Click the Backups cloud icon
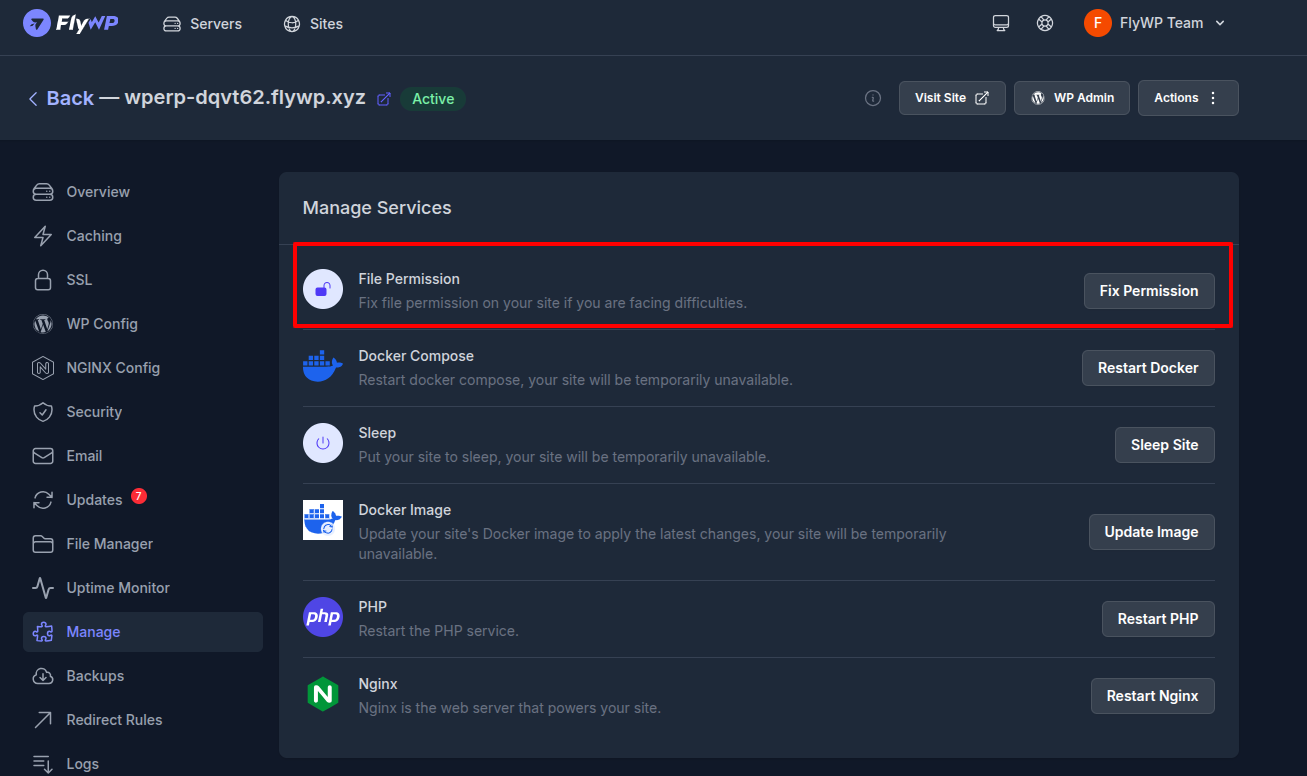1307x776 pixels. click(43, 676)
